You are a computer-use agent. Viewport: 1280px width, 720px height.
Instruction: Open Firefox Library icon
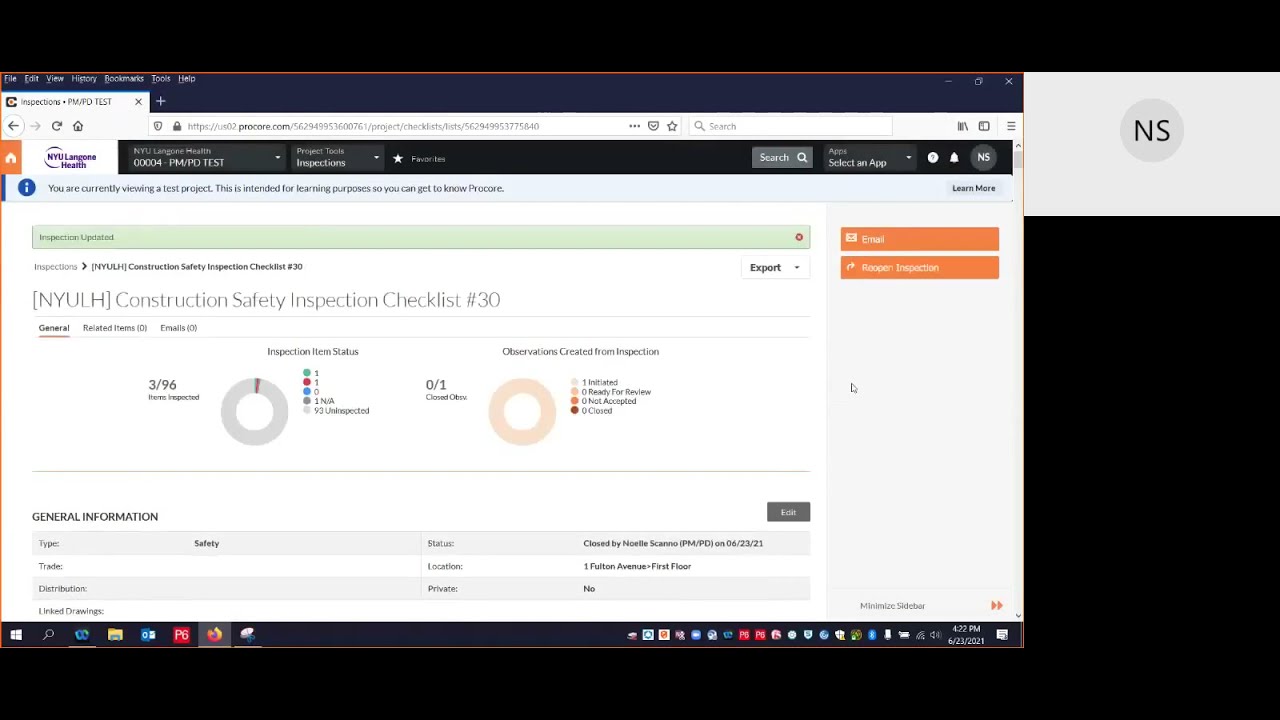coord(963,126)
